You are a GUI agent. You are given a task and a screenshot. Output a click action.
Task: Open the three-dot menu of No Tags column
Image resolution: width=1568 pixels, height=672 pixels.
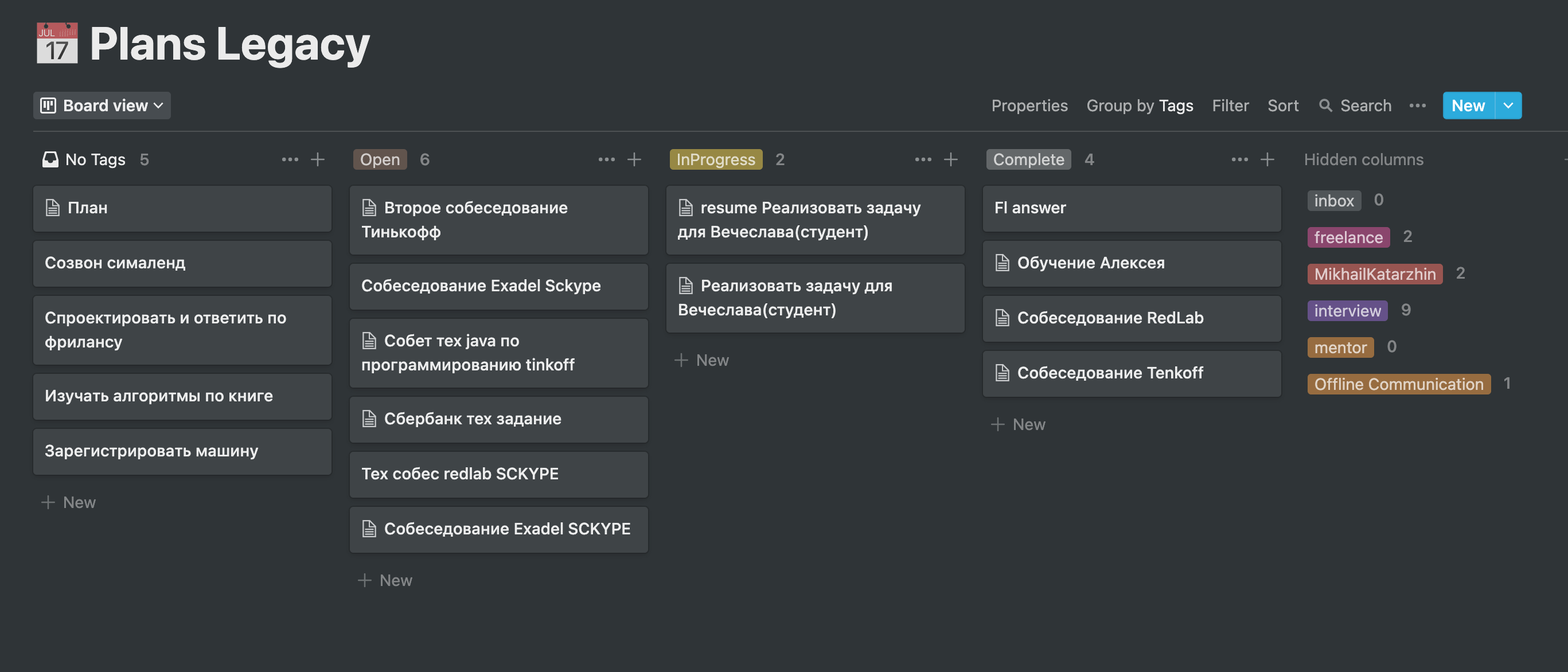point(290,159)
